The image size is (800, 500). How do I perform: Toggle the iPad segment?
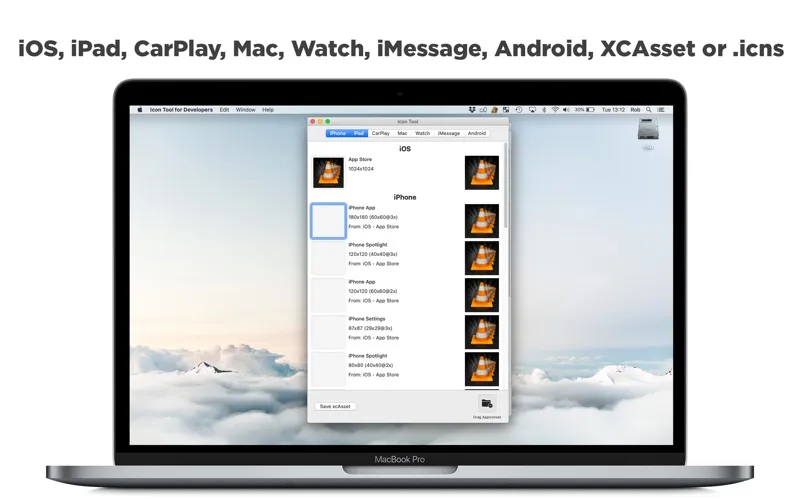pyautogui.click(x=359, y=133)
